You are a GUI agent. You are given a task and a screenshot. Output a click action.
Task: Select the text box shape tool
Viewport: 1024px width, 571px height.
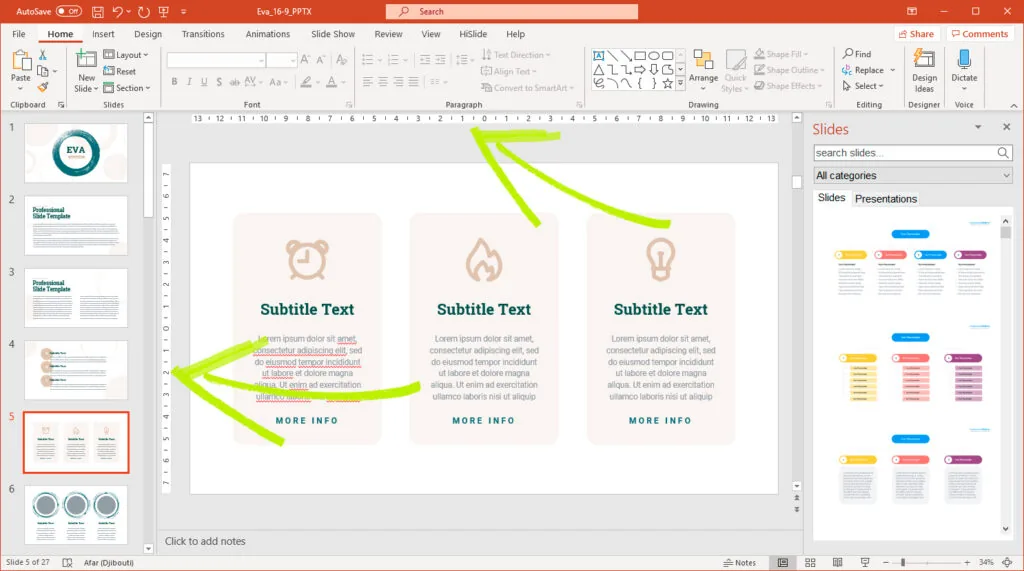pos(598,56)
